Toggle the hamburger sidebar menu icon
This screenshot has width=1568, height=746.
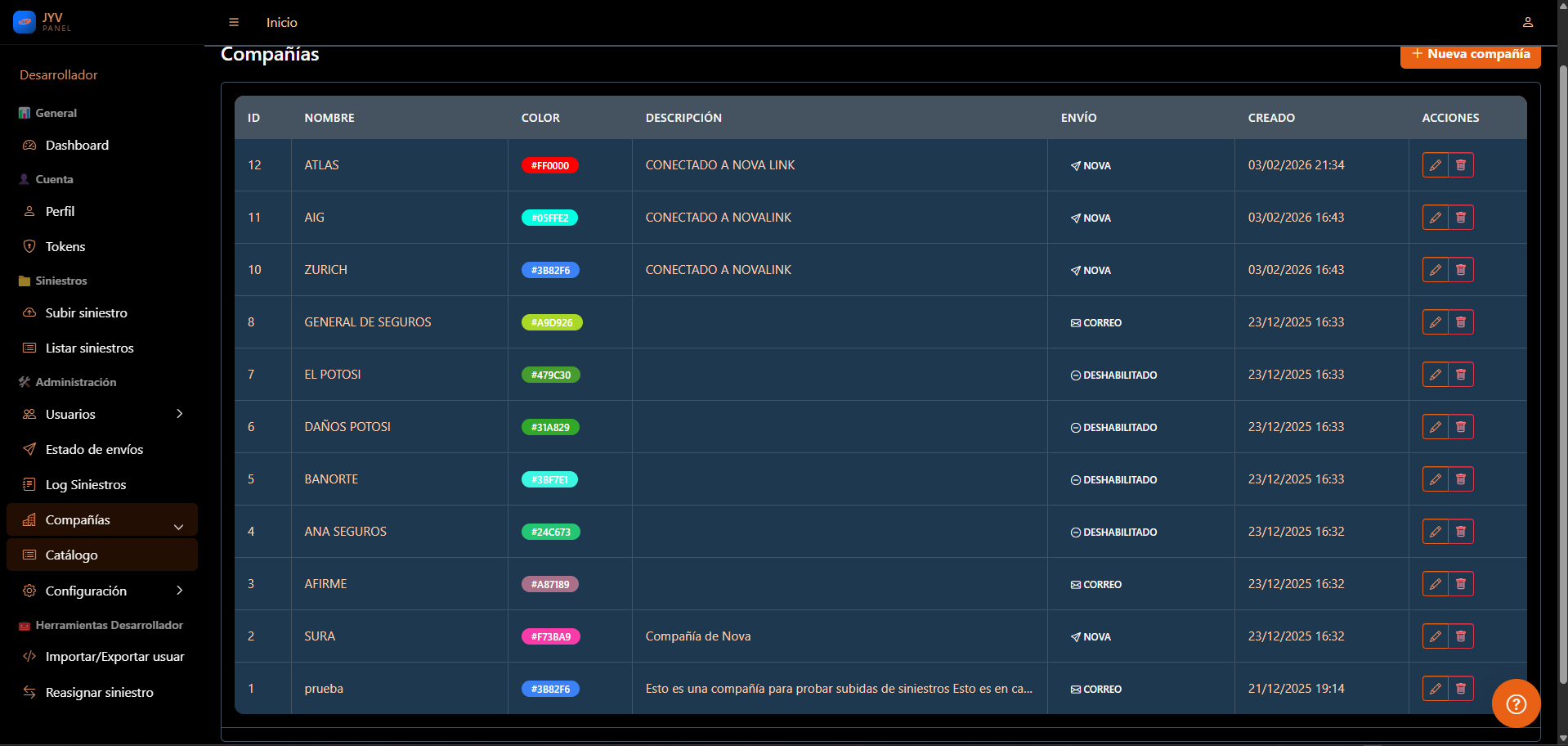click(234, 22)
